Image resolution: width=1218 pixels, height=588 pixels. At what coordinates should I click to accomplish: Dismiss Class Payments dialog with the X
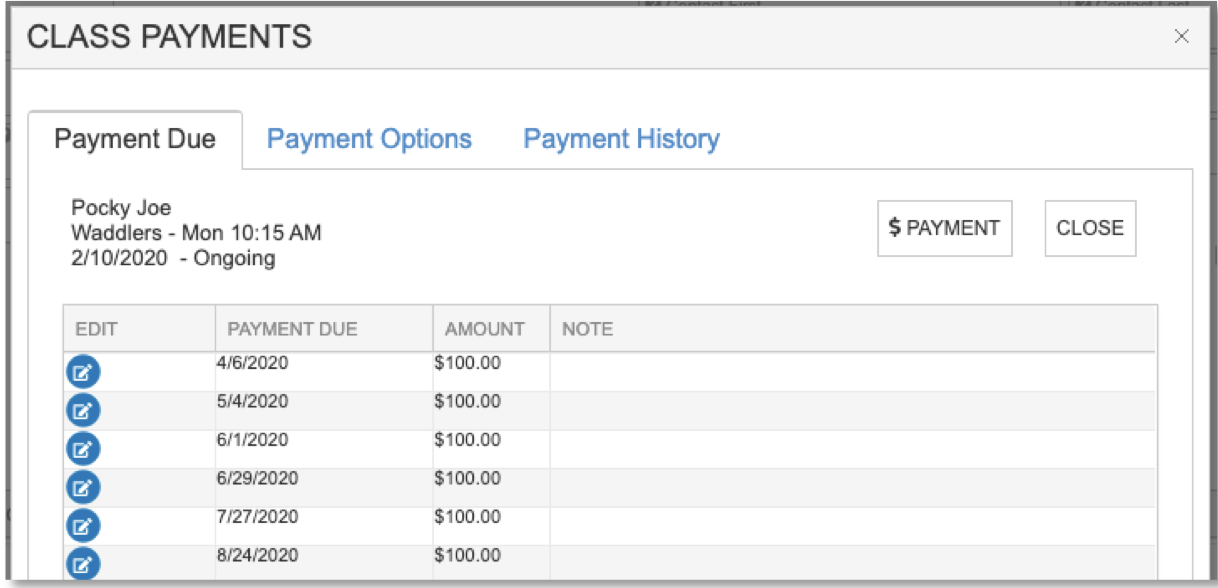[1181, 37]
